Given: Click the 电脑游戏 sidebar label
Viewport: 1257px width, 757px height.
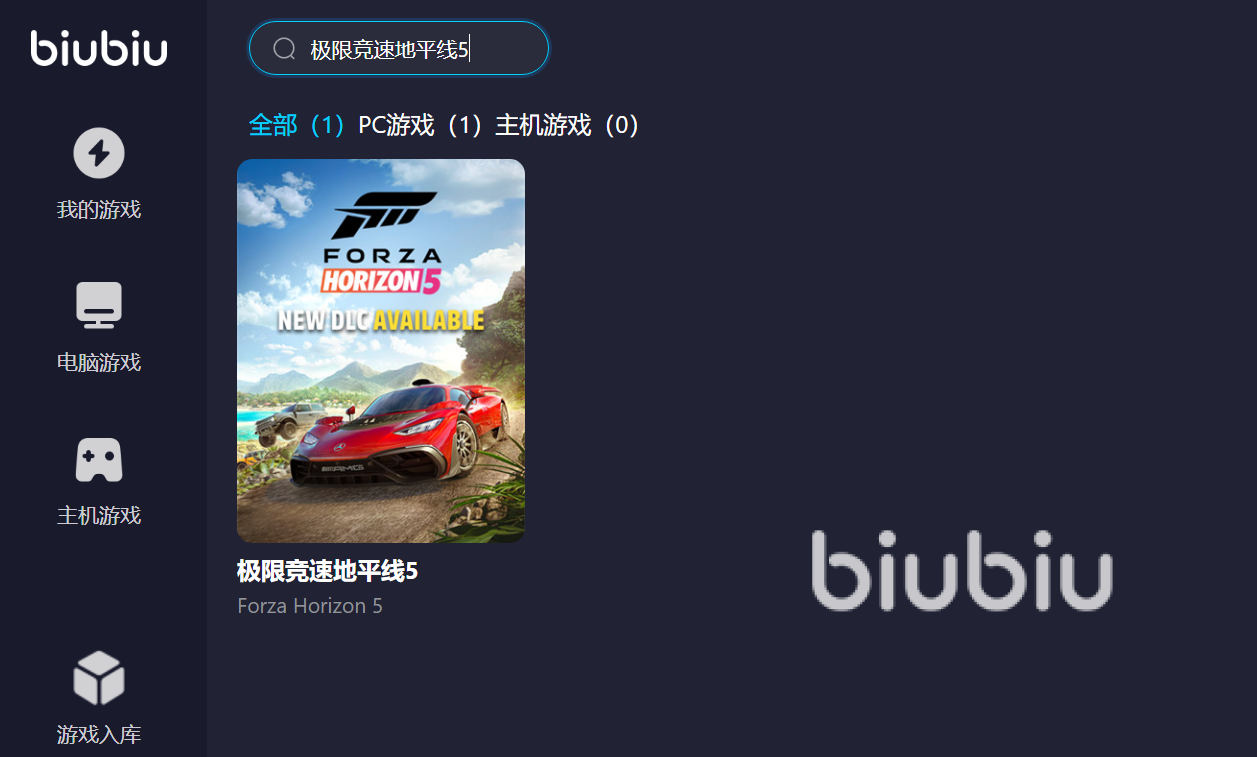Looking at the screenshot, I should [x=99, y=363].
